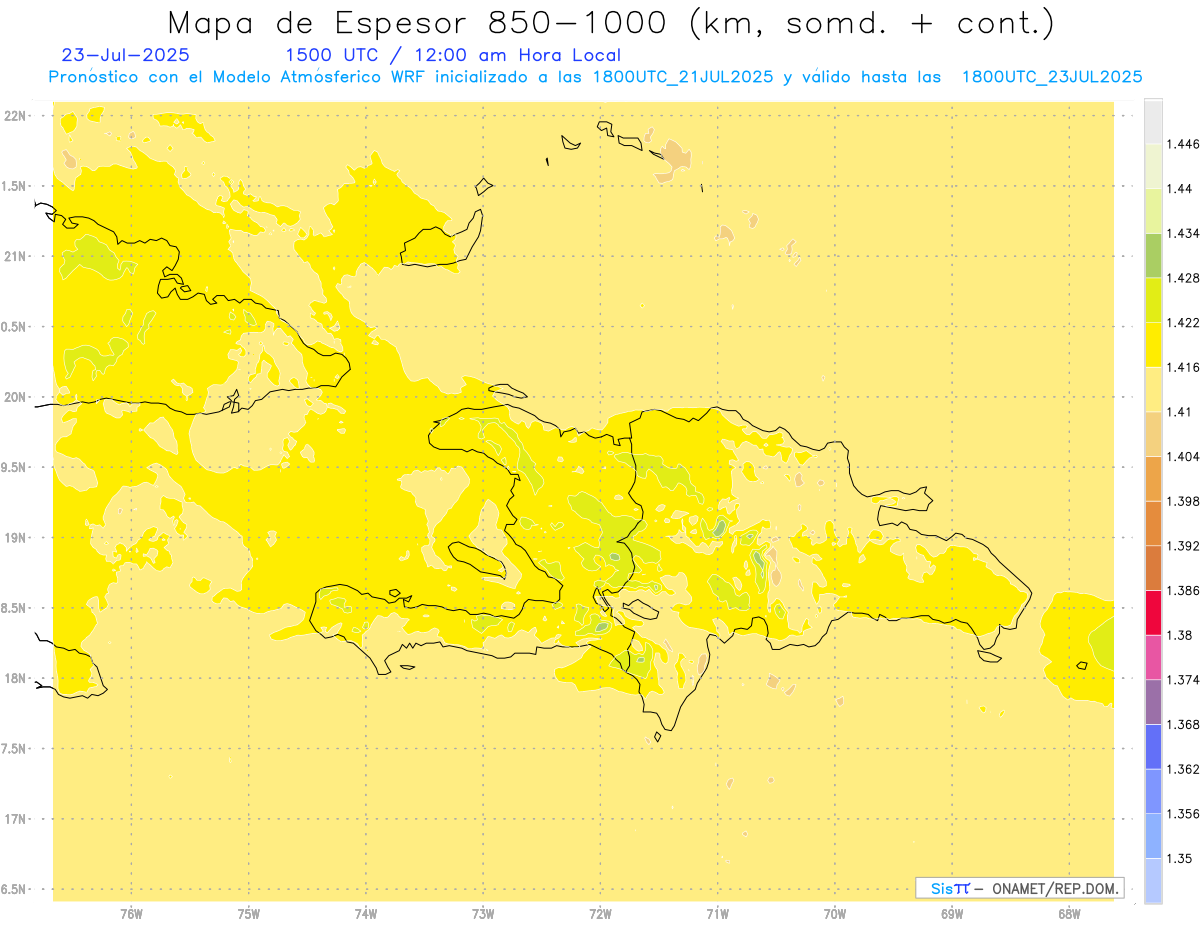
Task: Click the '69W' longitude label
Action: coord(952,913)
